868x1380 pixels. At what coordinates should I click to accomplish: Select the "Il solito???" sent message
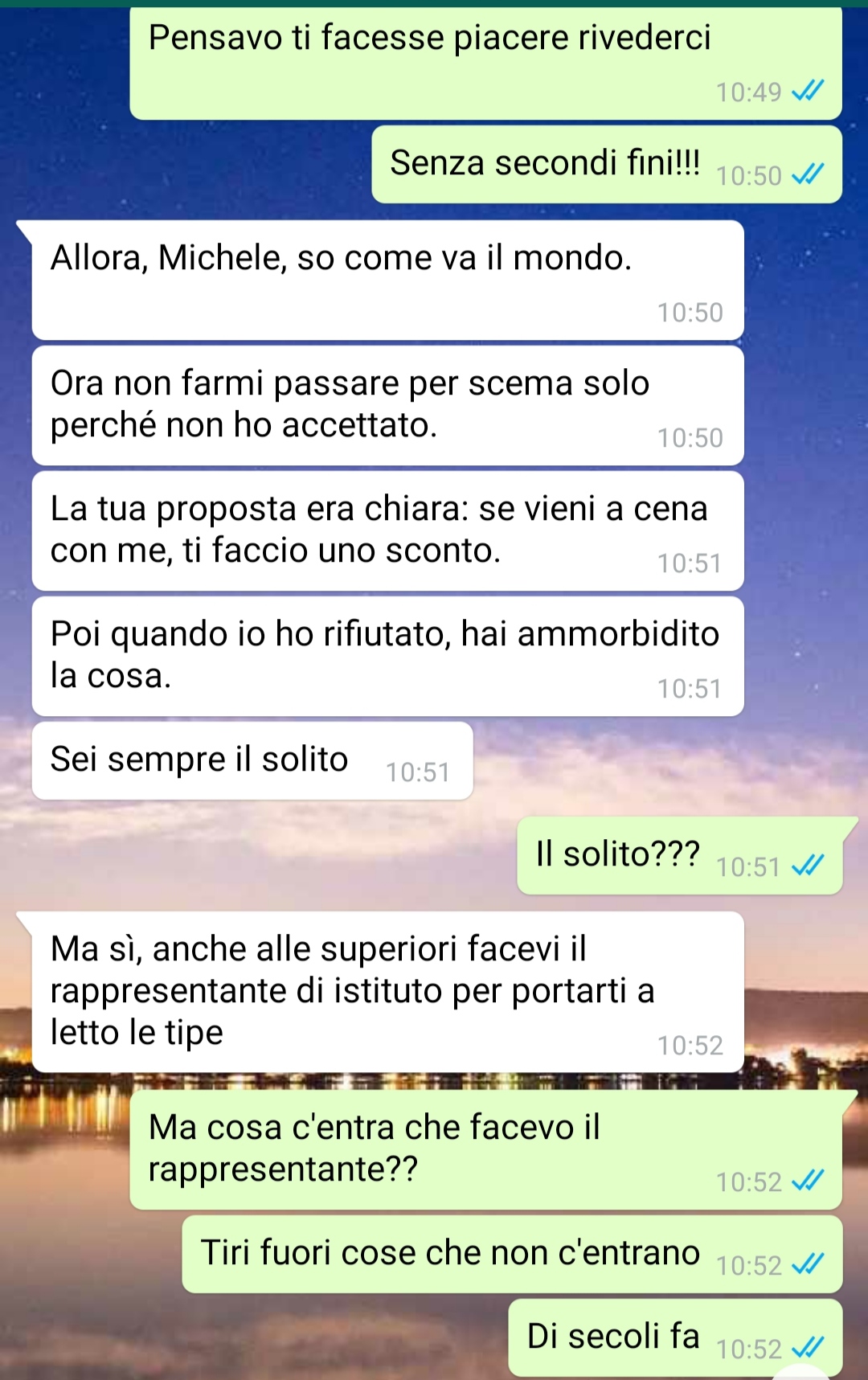(x=680, y=855)
